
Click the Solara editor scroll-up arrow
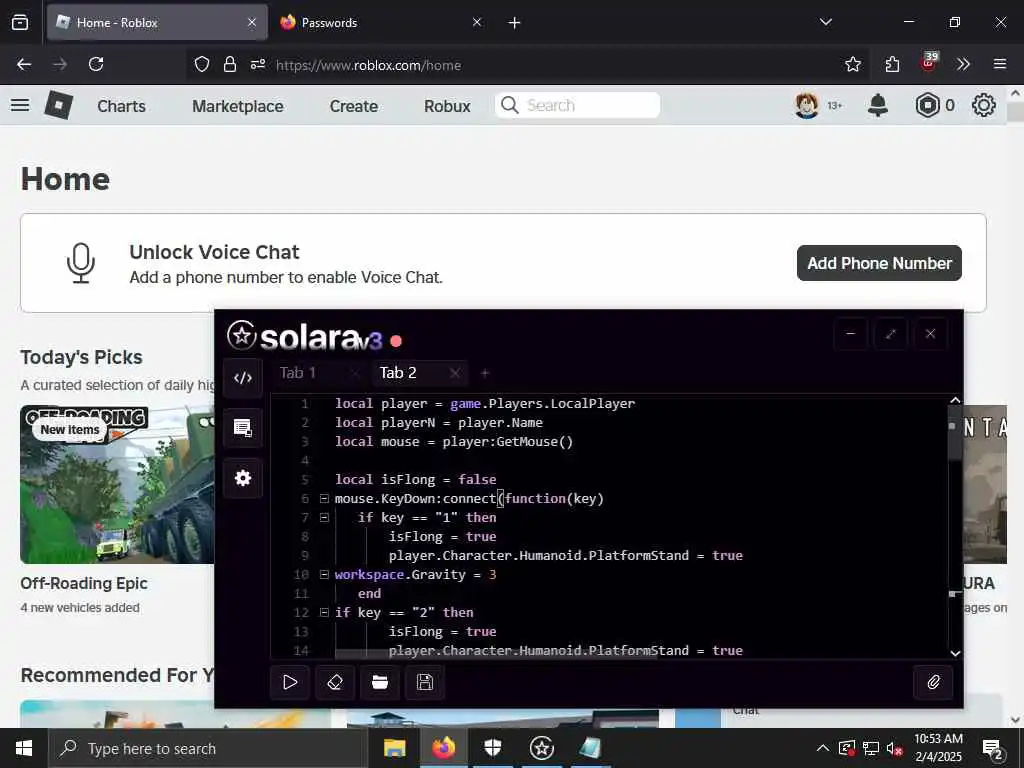coord(955,400)
